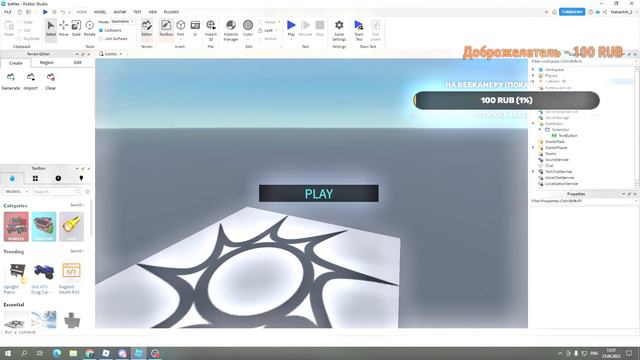Screen dimensions: 640x360
Task: Activate the Rotate tool
Action: [89, 28]
